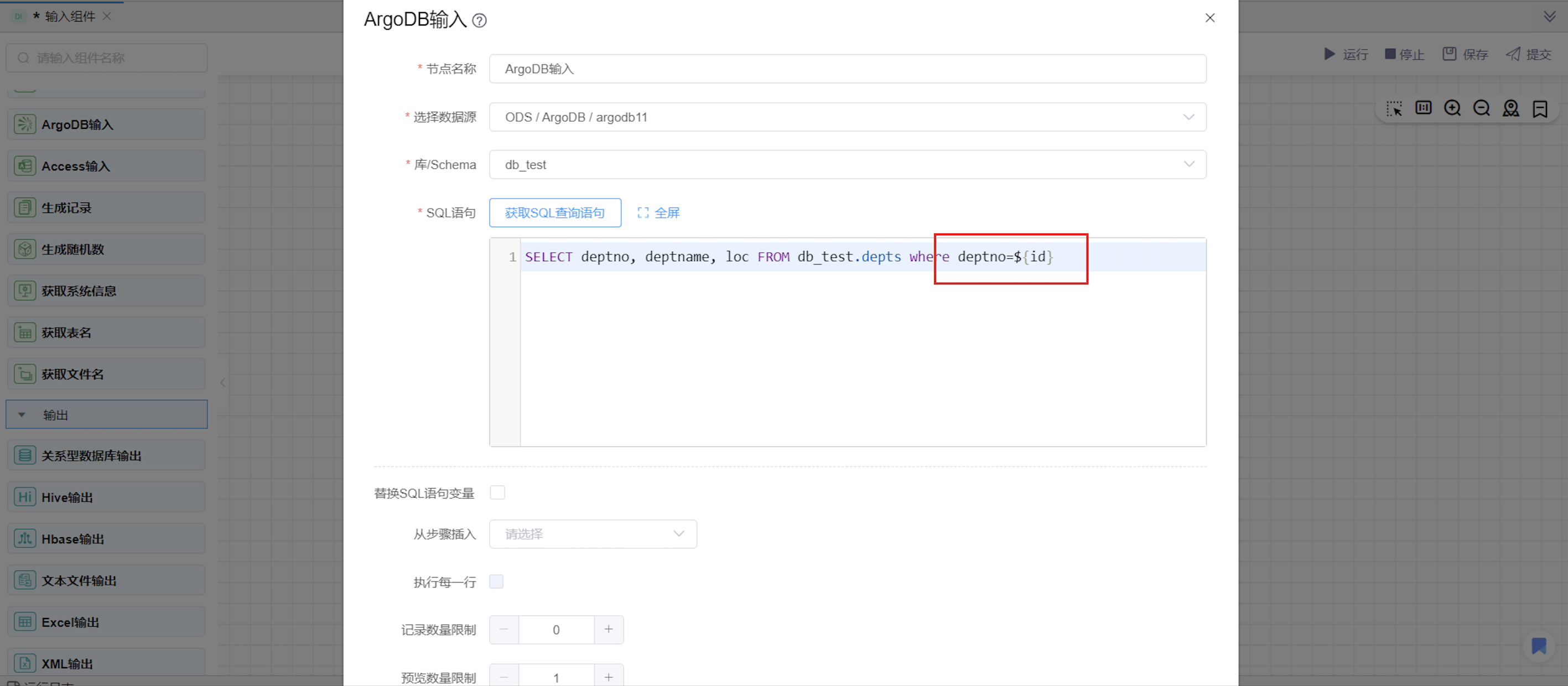The image size is (1568, 686).
Task: Enable 替换SQL语句变量 checkbox
Action: tap(497, 492)
